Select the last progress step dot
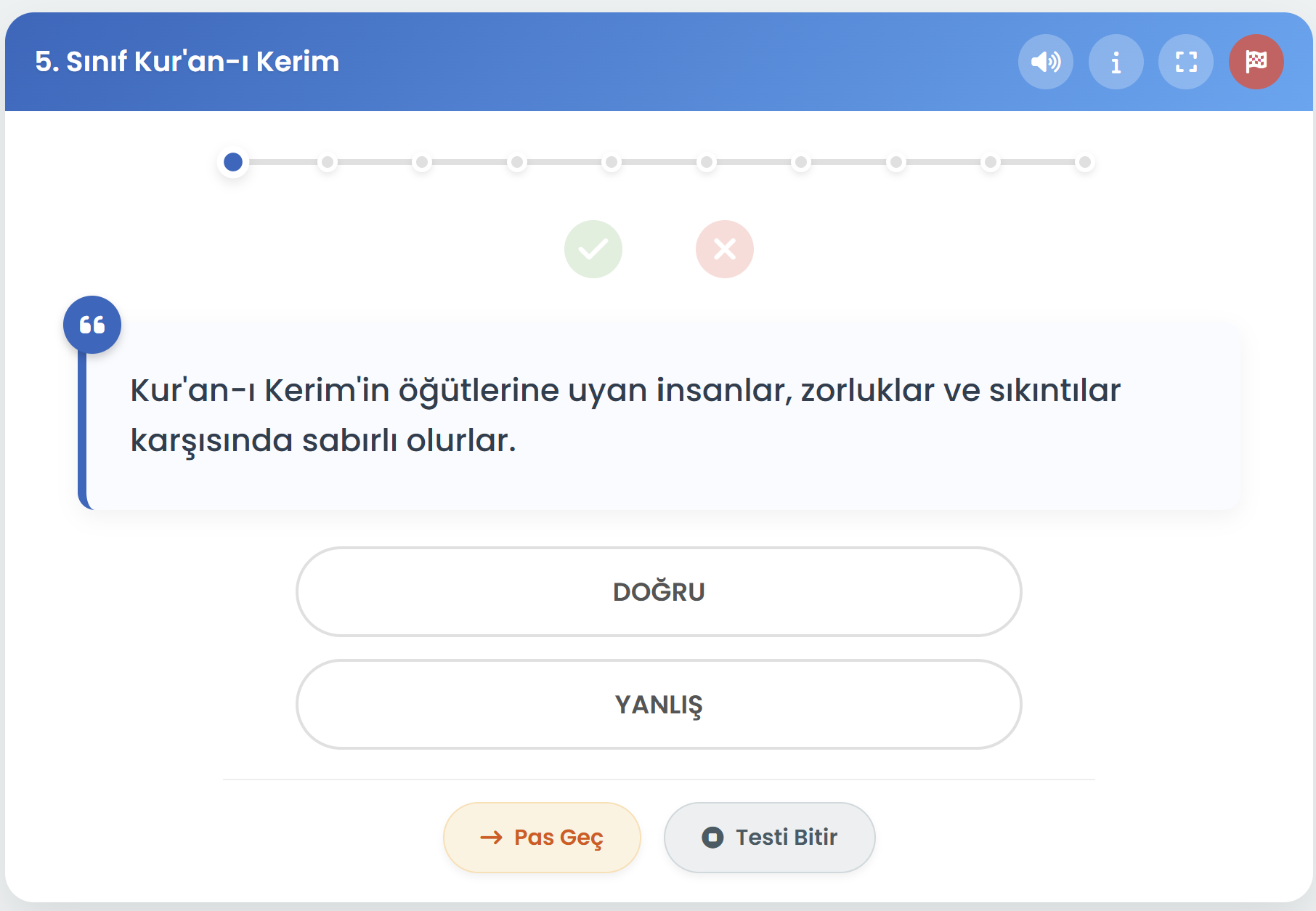The image size is (1316, 911). coord(1084,162)
